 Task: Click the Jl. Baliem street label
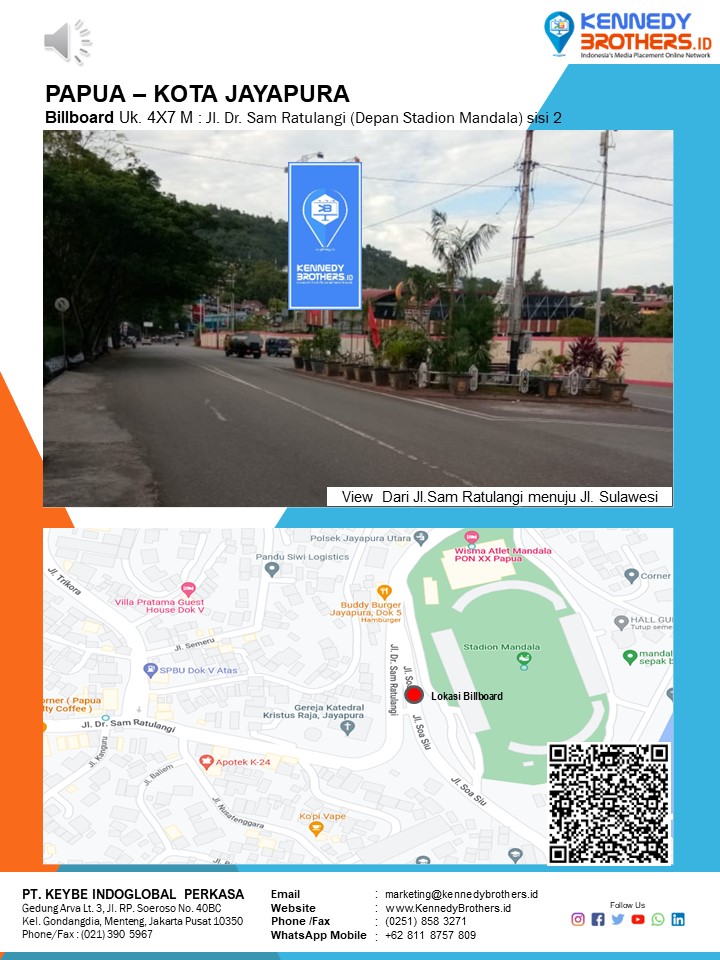pyautogui.click(x=158, y=774)
